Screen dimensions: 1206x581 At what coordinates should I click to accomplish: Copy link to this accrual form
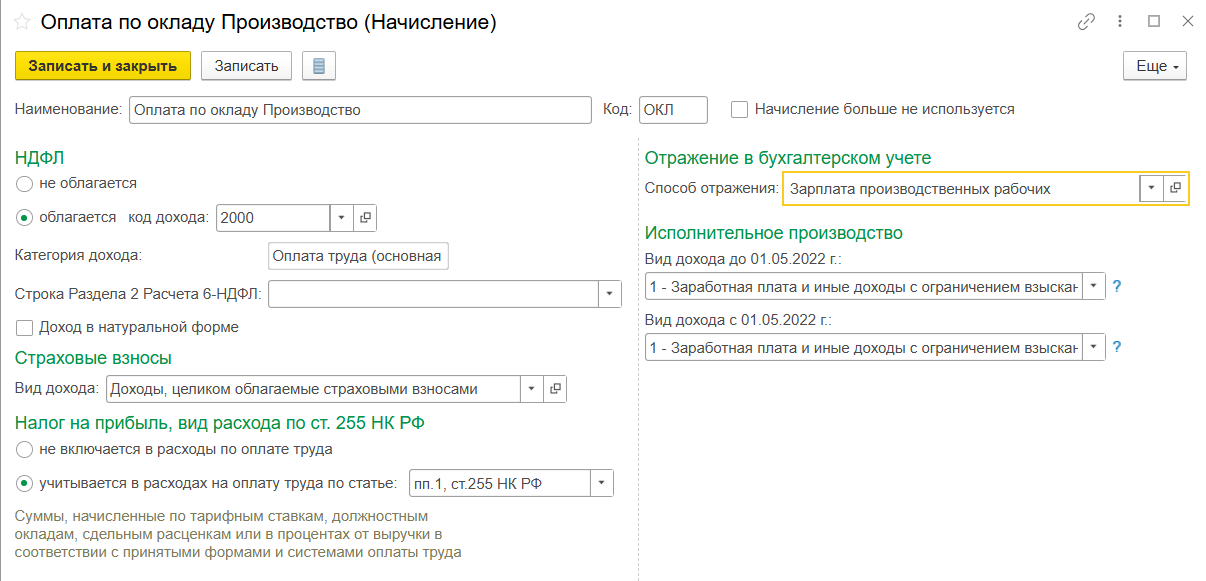[1086, 21]
